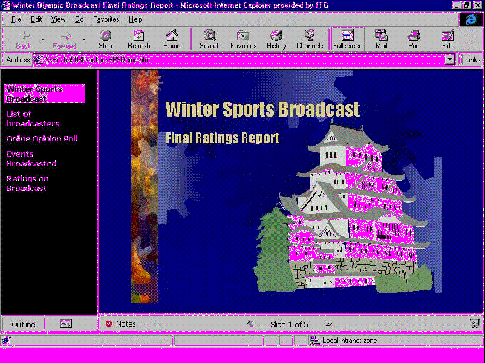
Task: Toggle the Fullscreen toolbar button
Action: click(x=347, y=39)
